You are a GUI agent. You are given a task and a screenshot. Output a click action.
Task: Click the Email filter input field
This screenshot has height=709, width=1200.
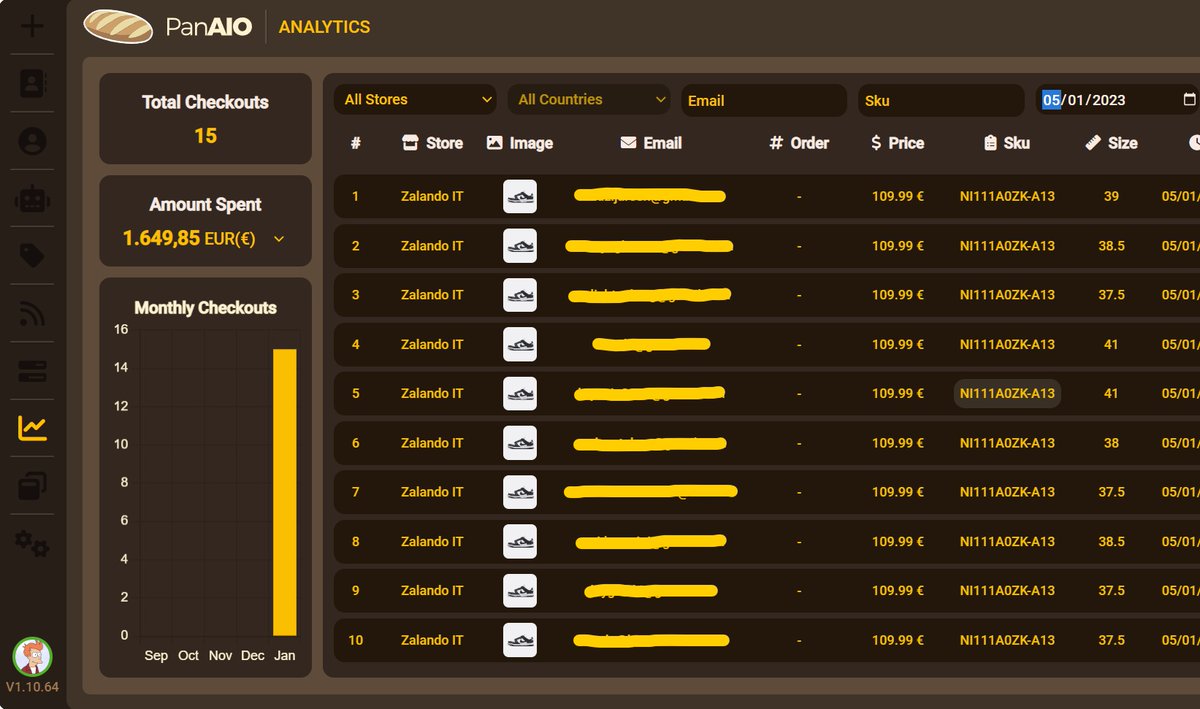coord(764,100)
